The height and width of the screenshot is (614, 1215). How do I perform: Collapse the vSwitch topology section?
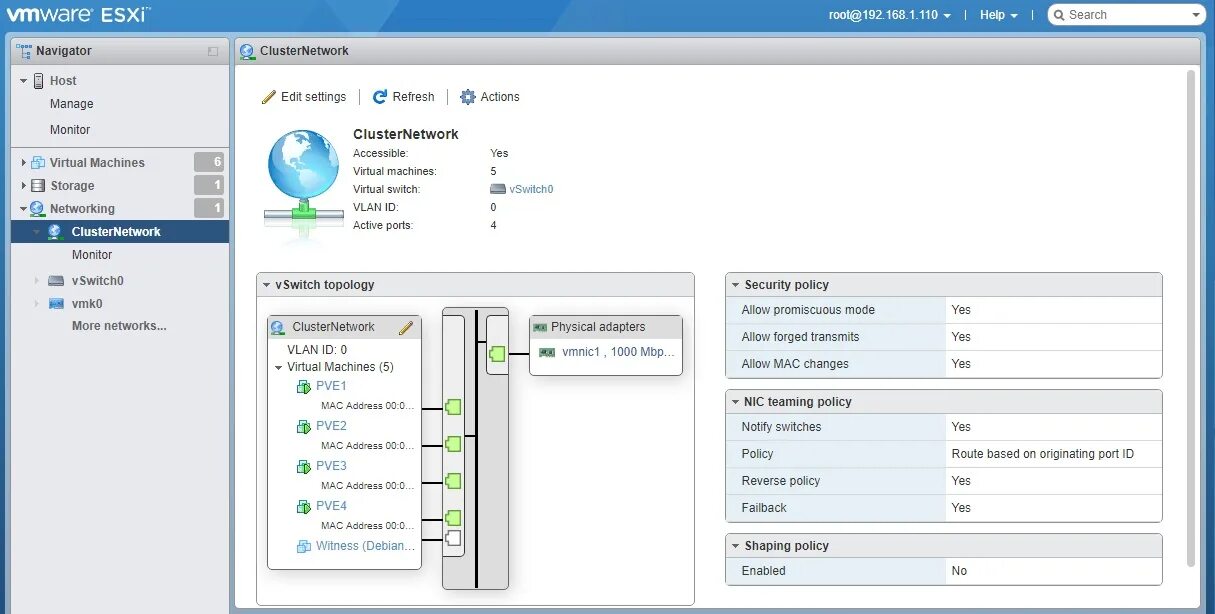[x=266, y=285]
